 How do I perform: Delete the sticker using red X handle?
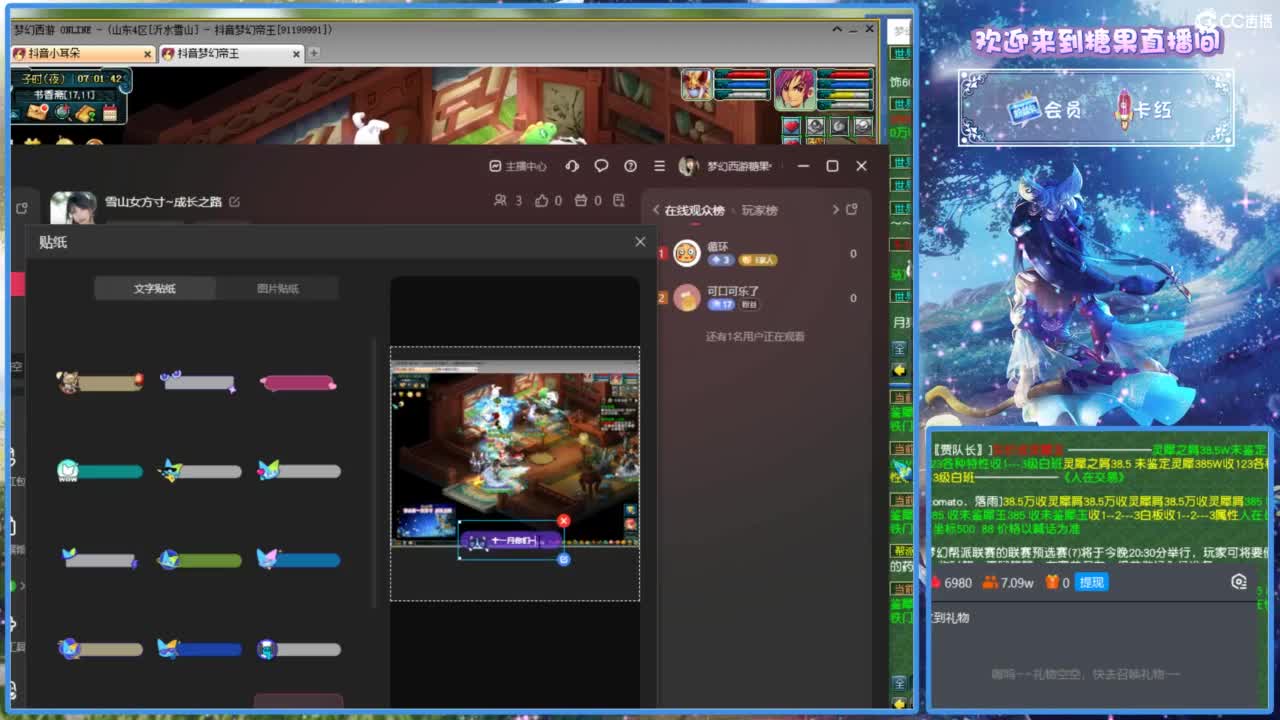564,521
